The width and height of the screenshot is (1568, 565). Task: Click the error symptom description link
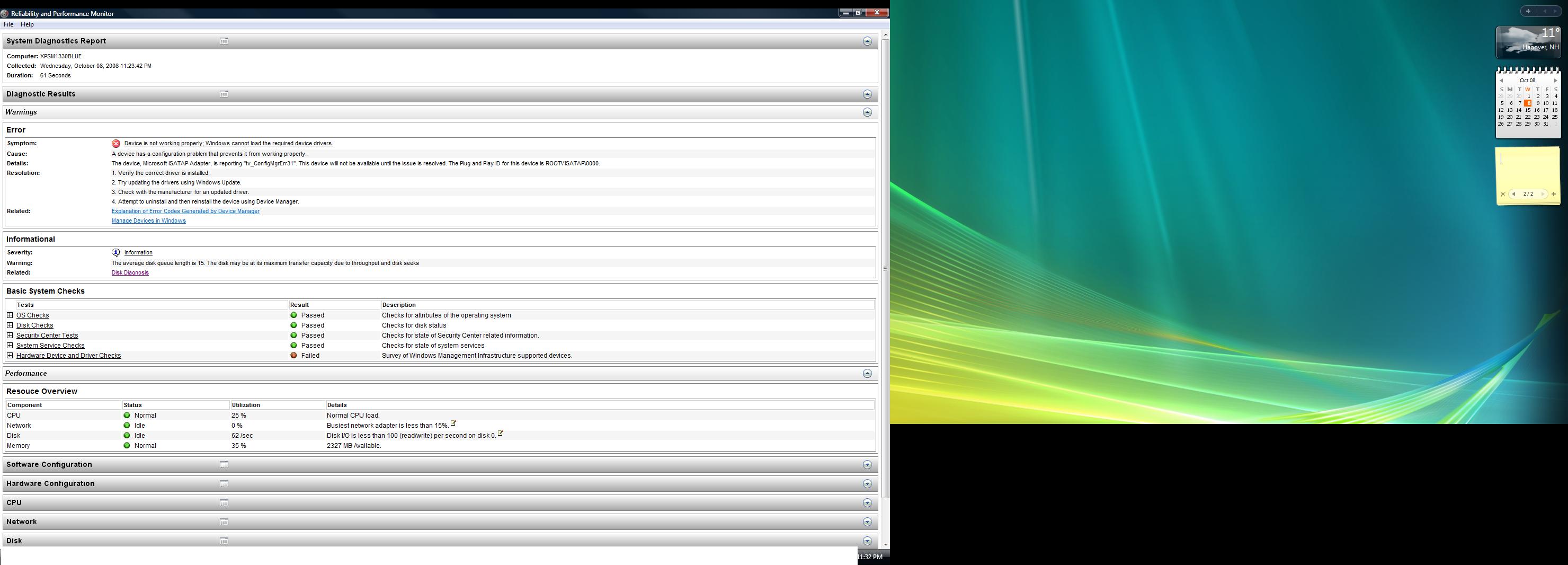tap(228, 144)
